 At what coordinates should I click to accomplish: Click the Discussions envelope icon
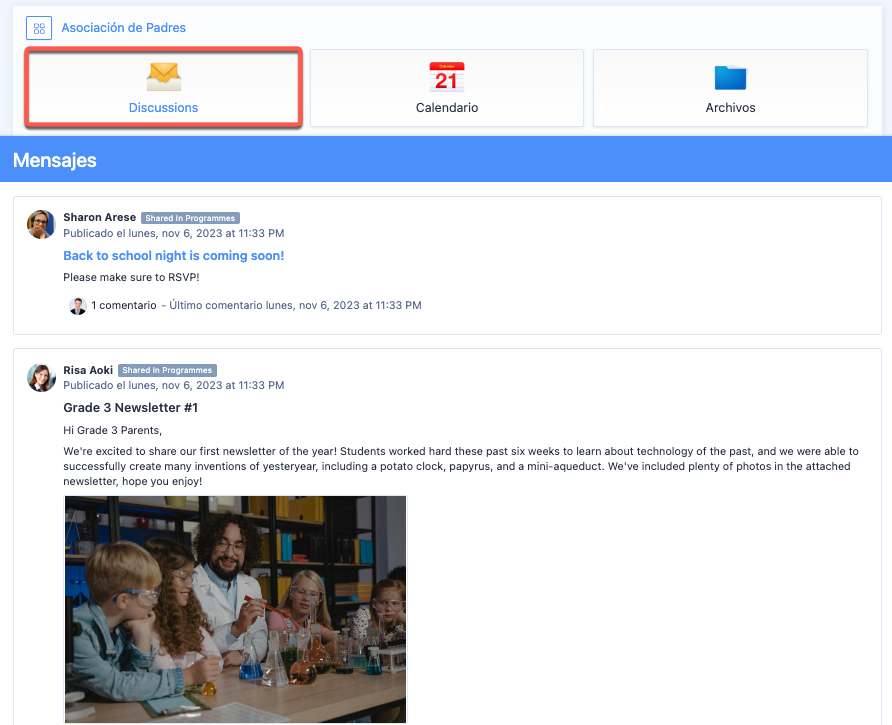tap(163, 77)
